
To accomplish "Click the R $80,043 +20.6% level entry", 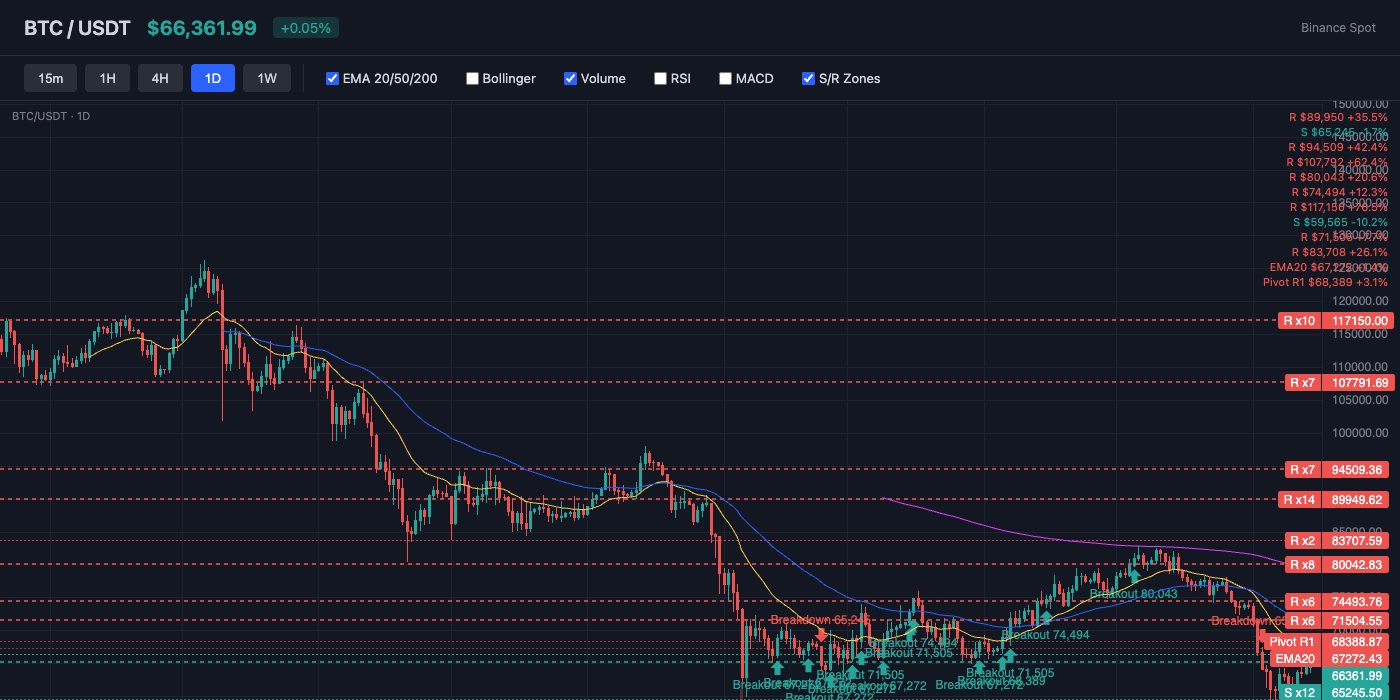I will [1338, 177].
